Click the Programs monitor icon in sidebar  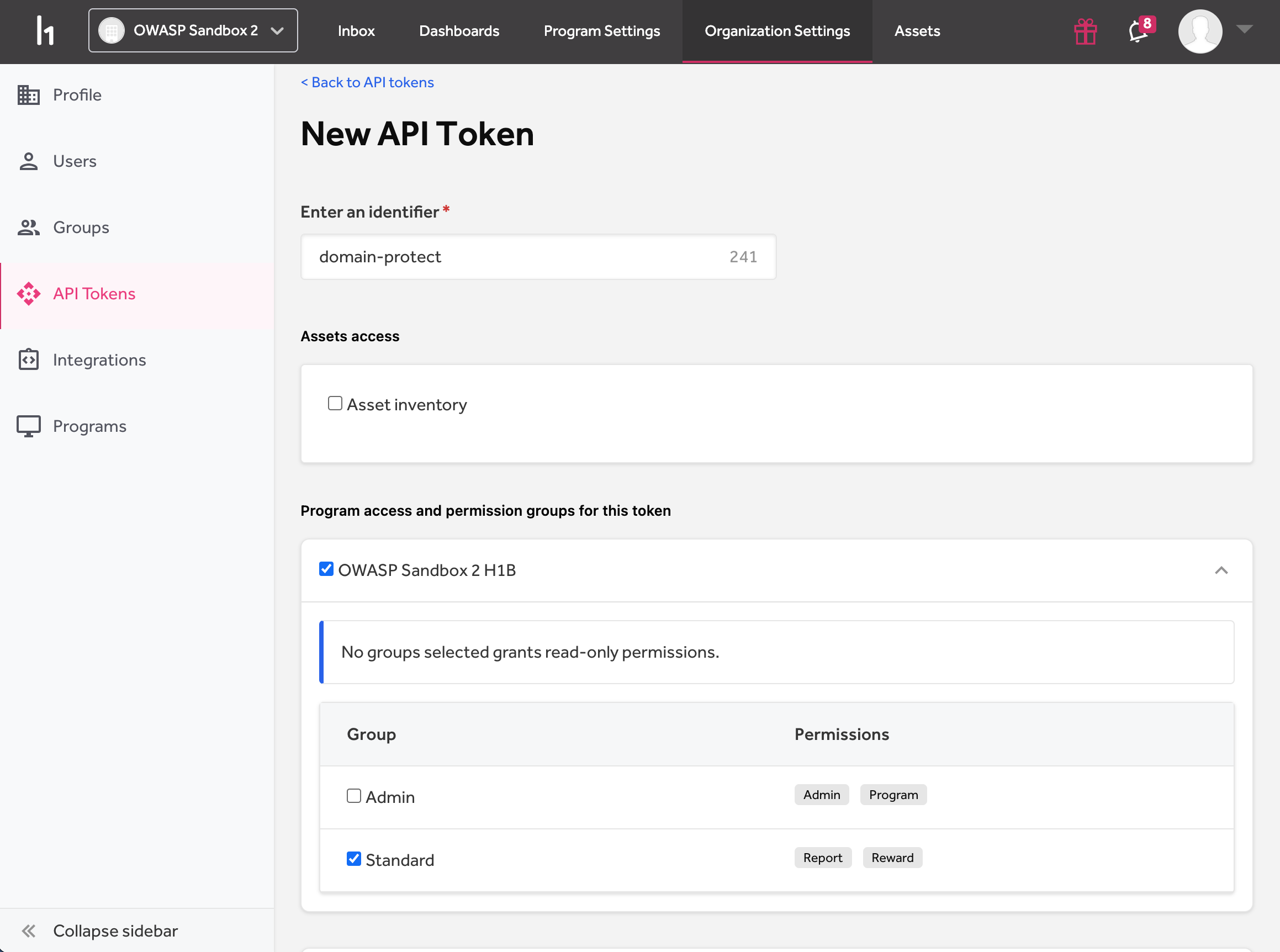point(28,426)
